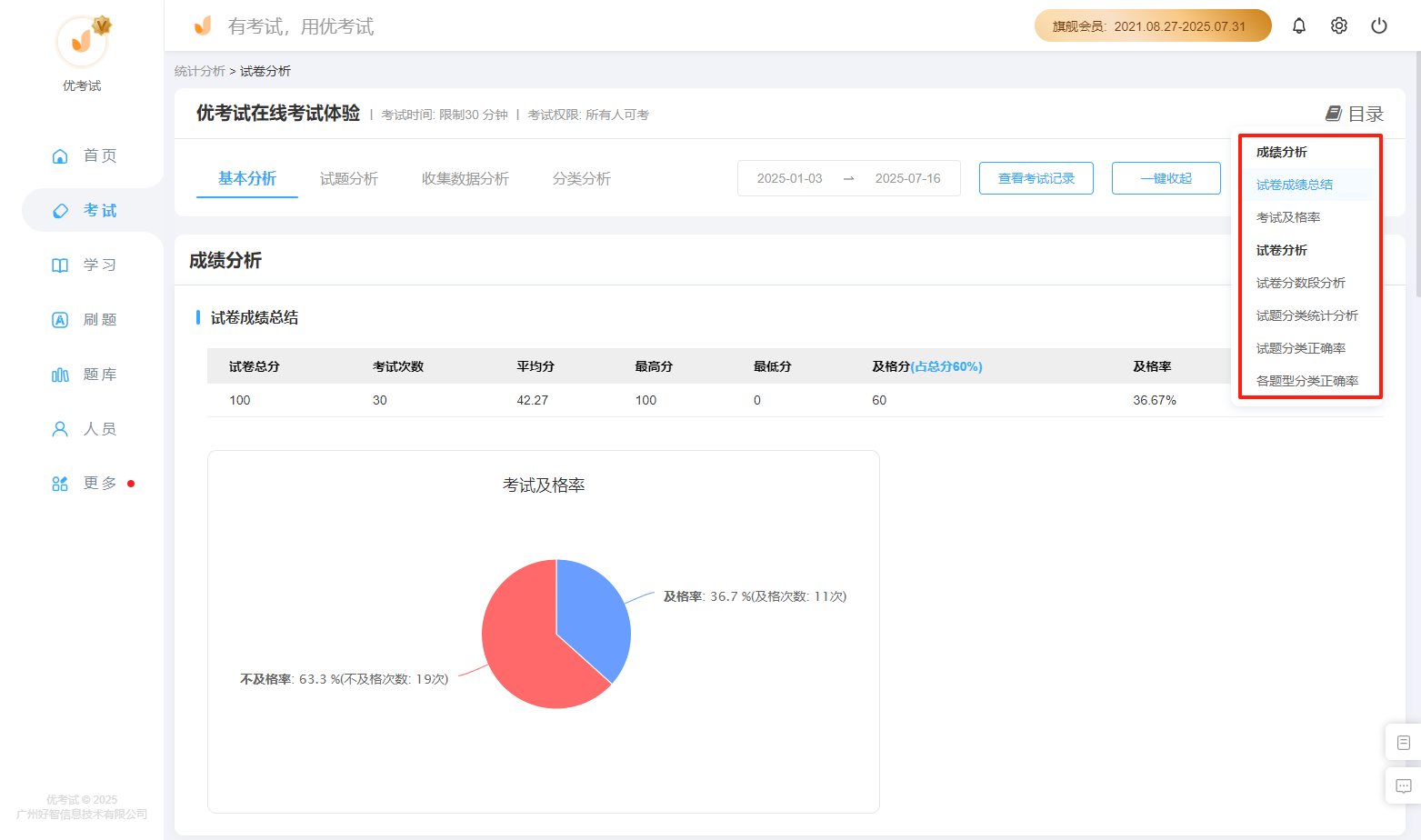Open the 题库 question bank sidebar item
Image resolution: width=1421 pixels, height=840 pixels.
(x=84, y=374)
